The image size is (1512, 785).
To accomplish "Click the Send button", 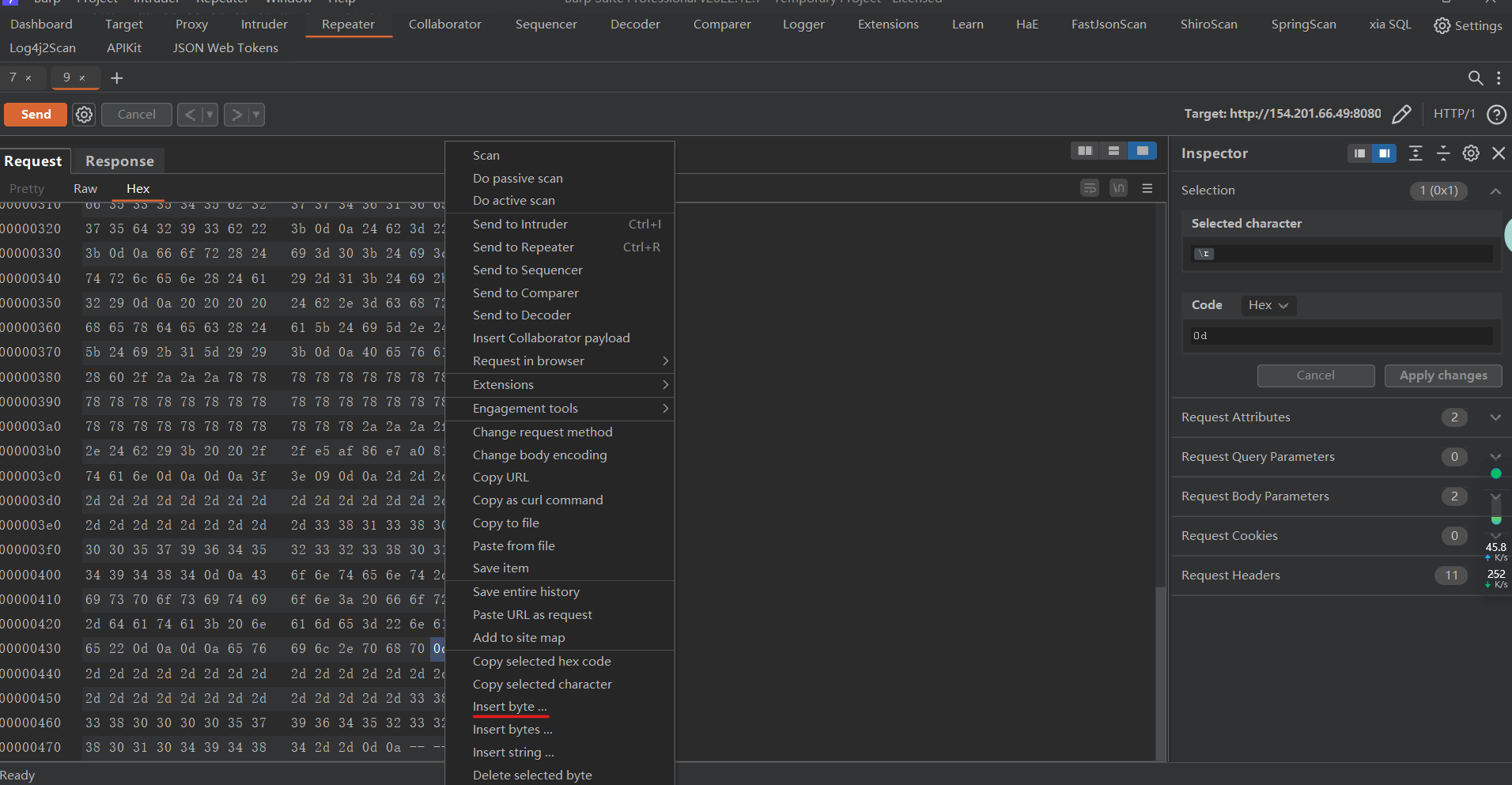I will [36, 115].
